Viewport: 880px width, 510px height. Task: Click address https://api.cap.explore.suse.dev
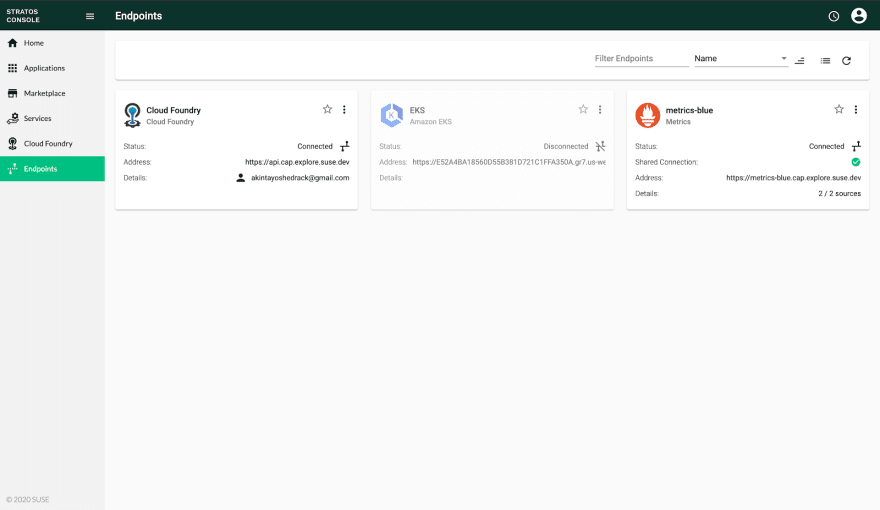pyautogui.click(x=297, y=162)
